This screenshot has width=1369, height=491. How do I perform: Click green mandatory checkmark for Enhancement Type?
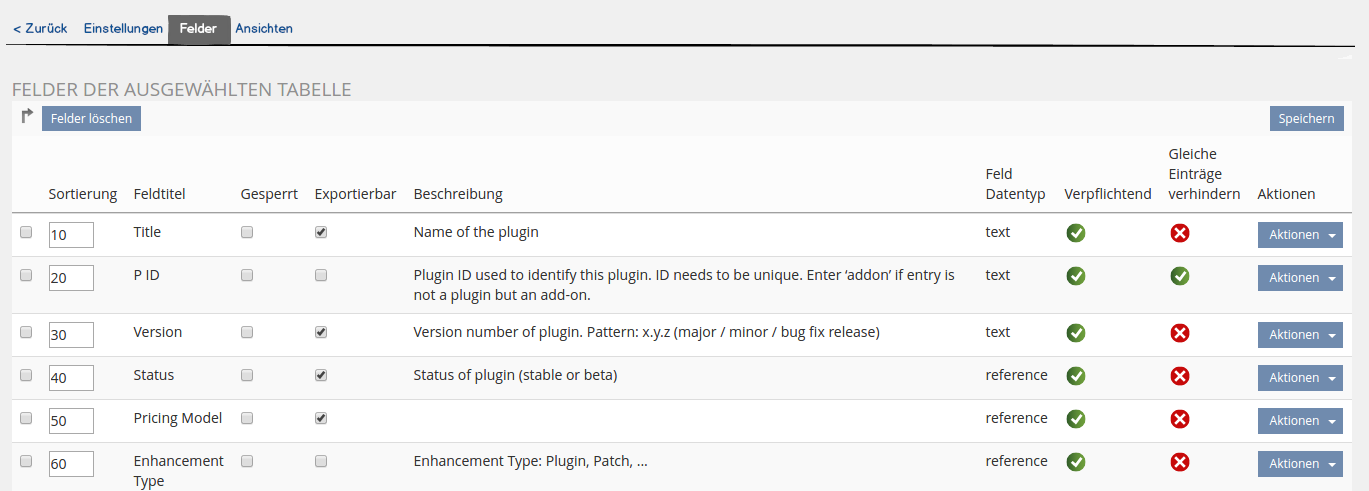[x=1076, y=462]
